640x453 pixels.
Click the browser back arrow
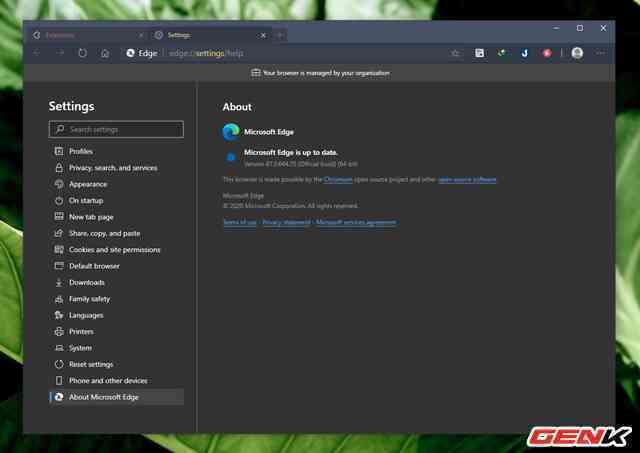click(37, 53)
